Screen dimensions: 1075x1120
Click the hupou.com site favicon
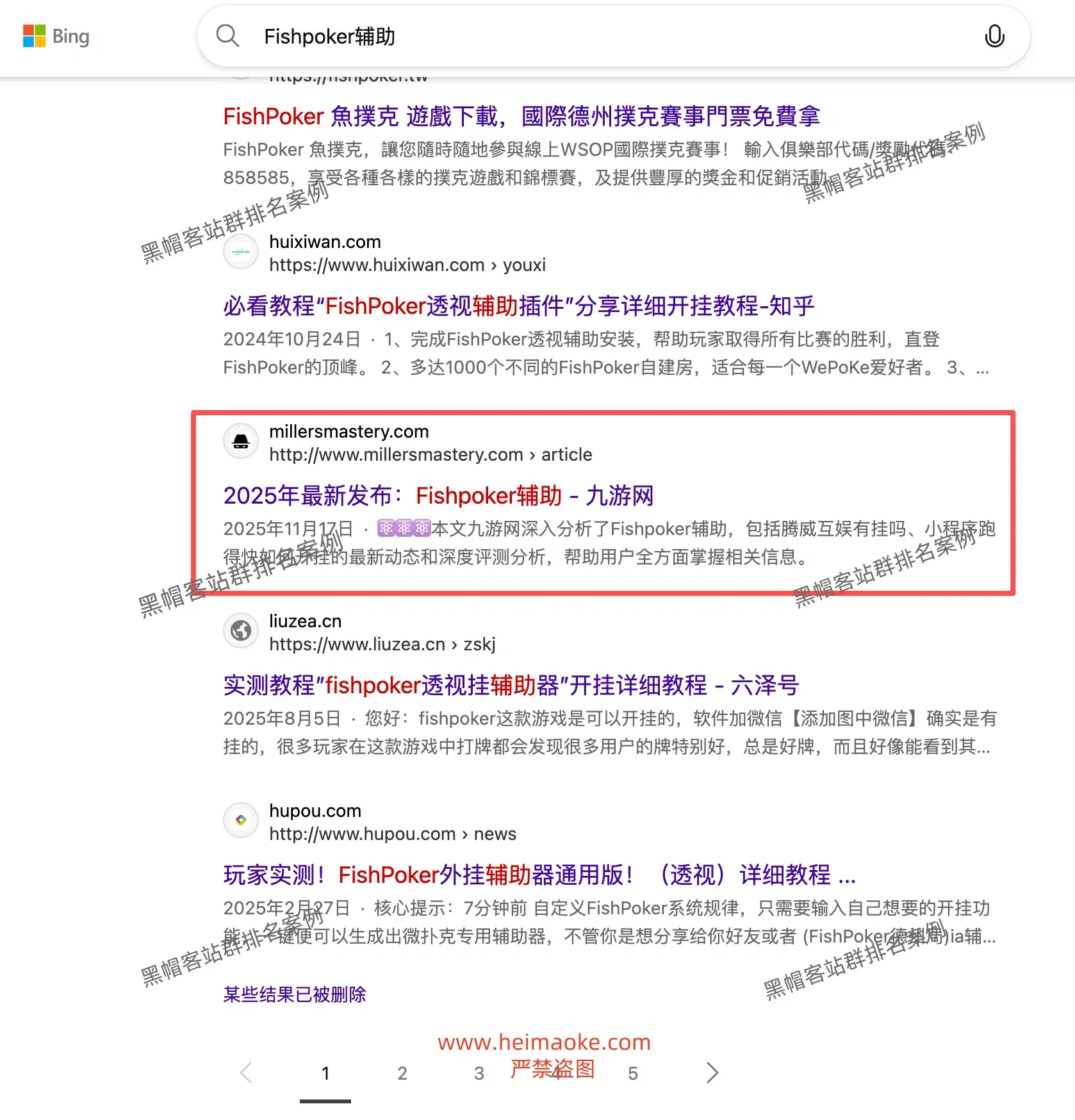point(241,821)
